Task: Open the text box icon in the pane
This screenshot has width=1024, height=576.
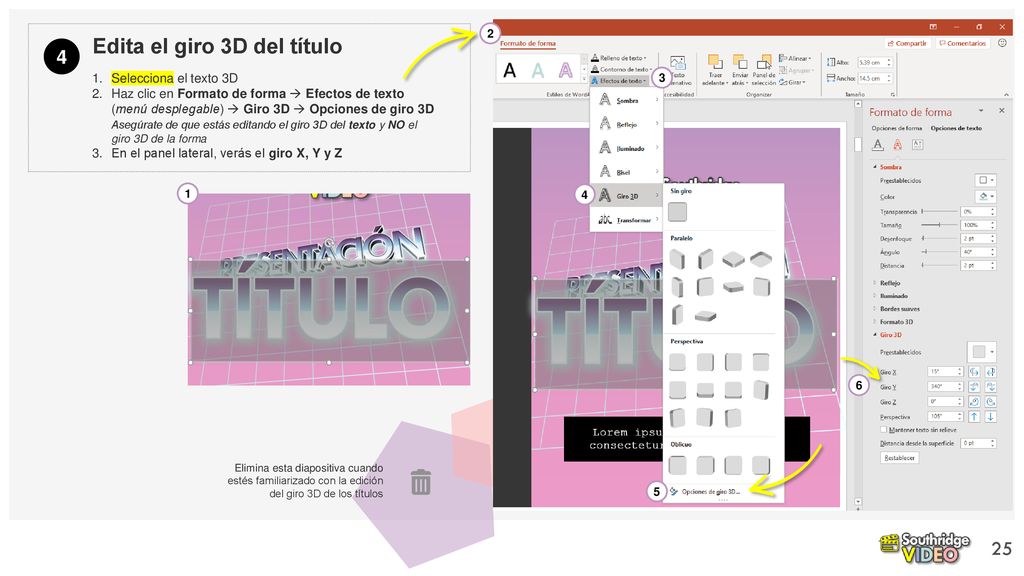Action: pos(918,145)
